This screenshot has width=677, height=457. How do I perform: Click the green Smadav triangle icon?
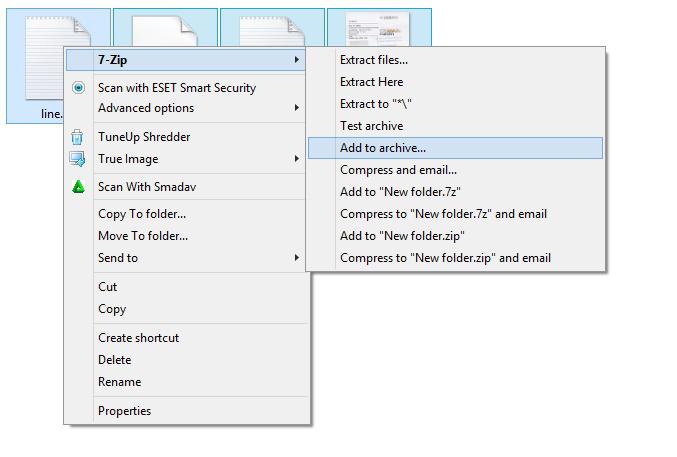tap(79, 186)
